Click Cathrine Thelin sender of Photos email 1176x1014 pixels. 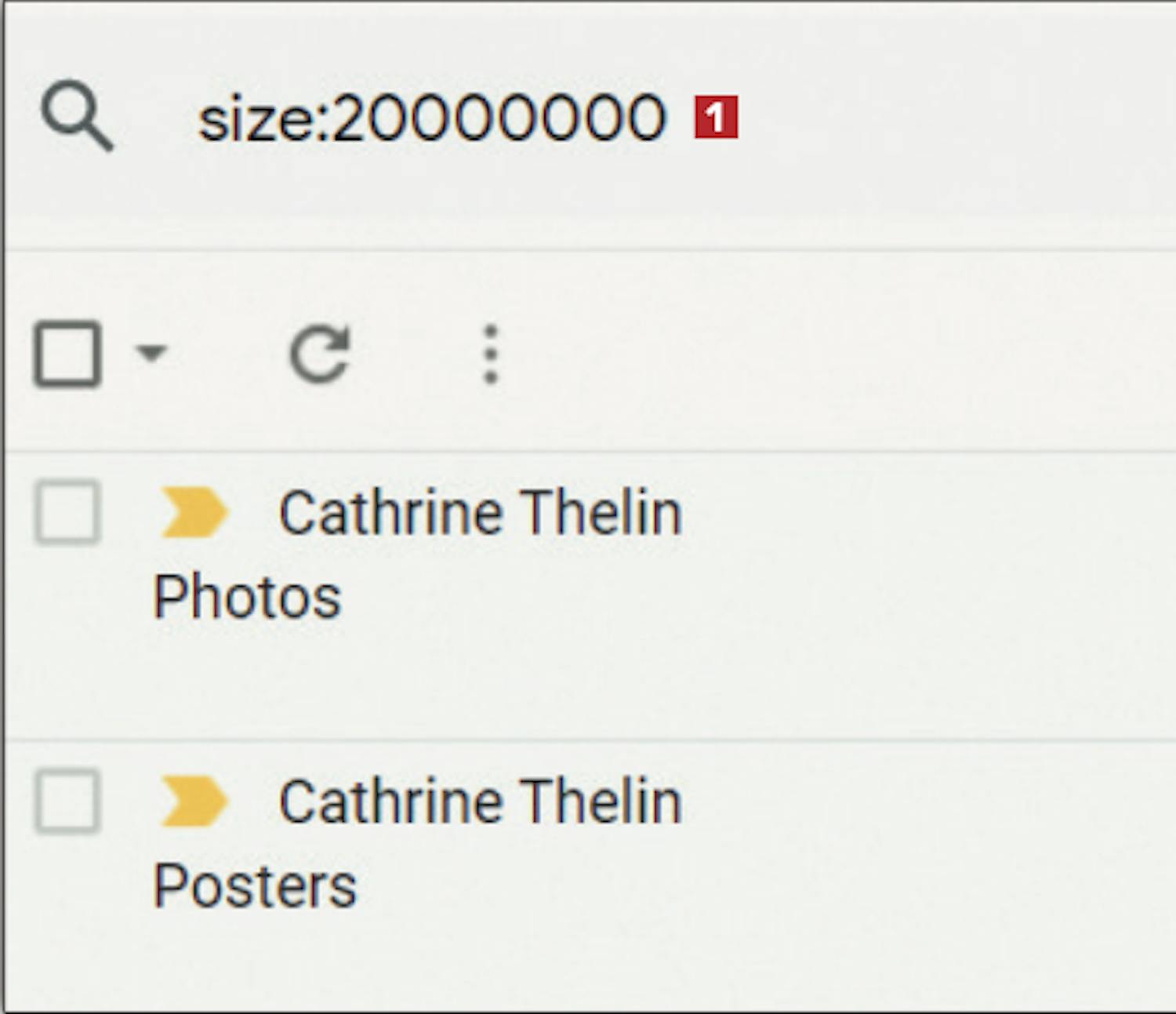pyautogui.click(x=480, y=513)
